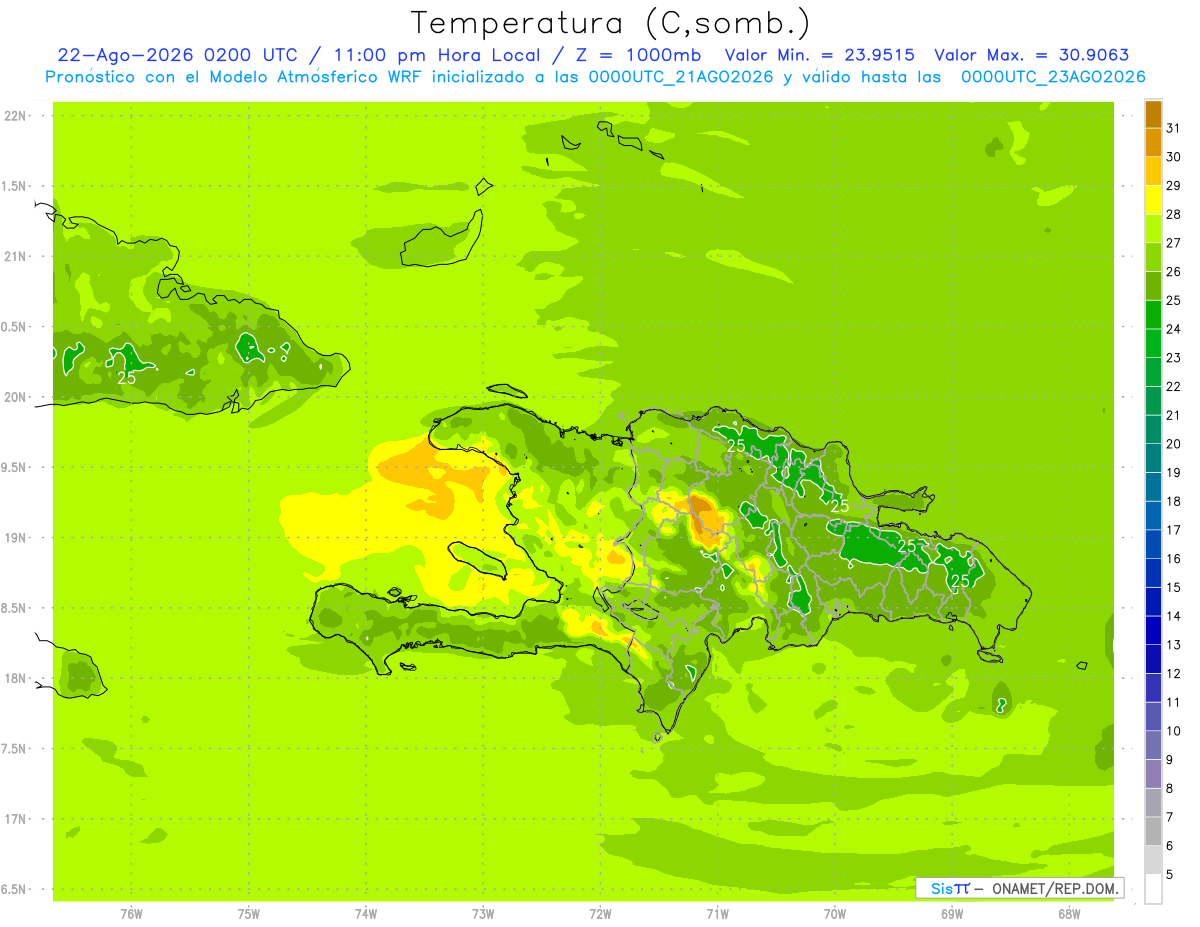Screen dimensions: 1200x927
Task: Pick the gray swatch between legend labels 6 and 7
Action: pyautogui.click(x=1153, y=831)
